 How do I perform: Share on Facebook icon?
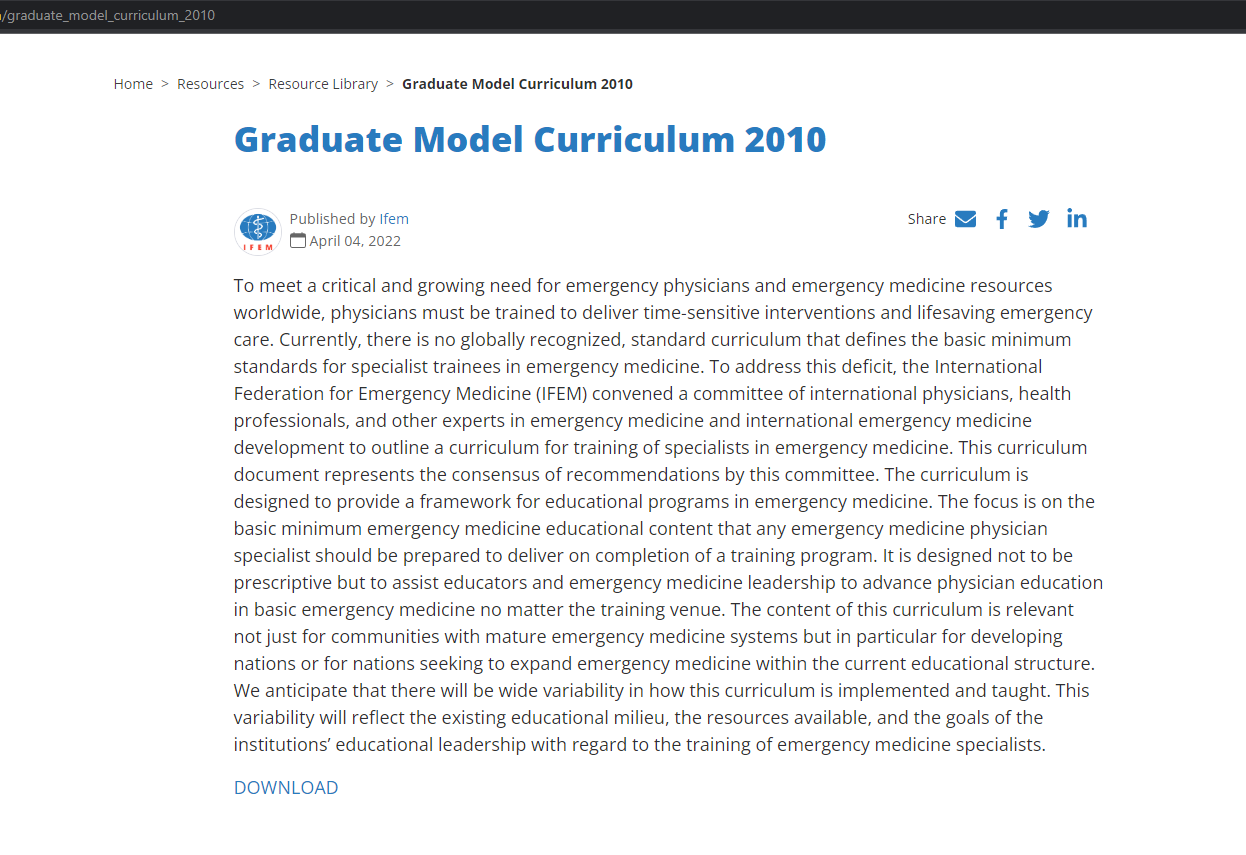[1001, 219]
